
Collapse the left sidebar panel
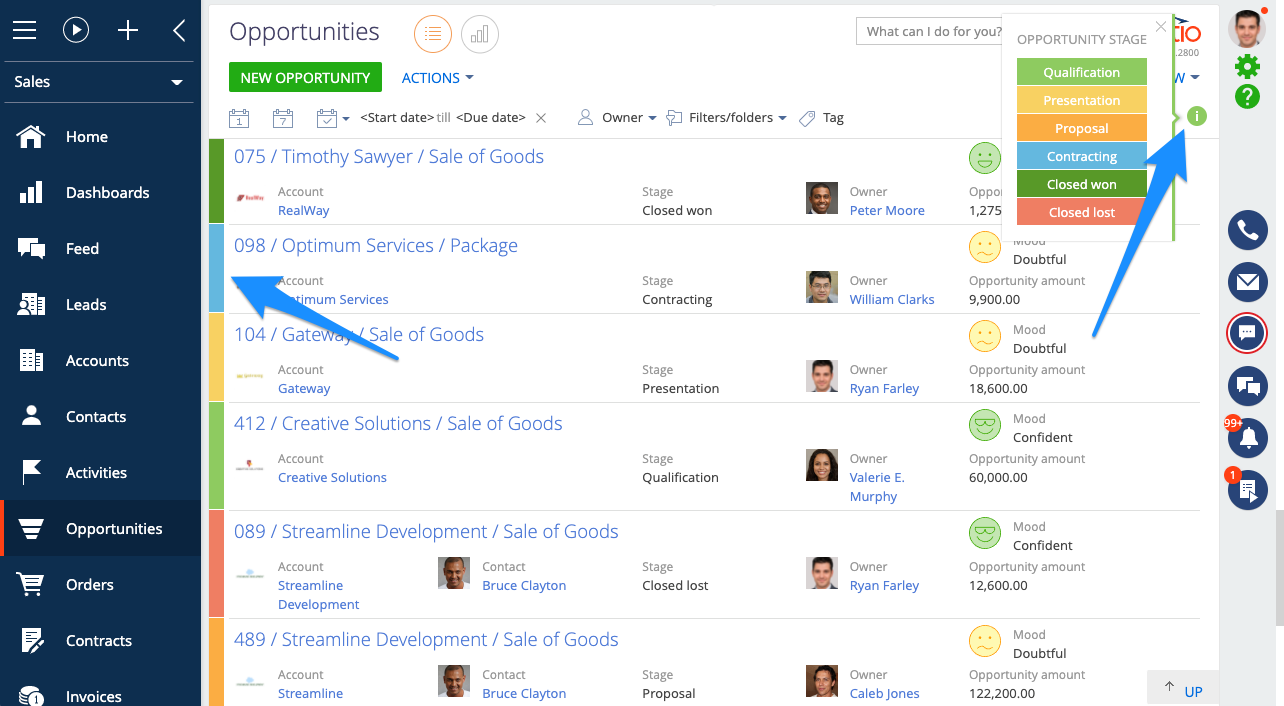click(x=179, y=30)
